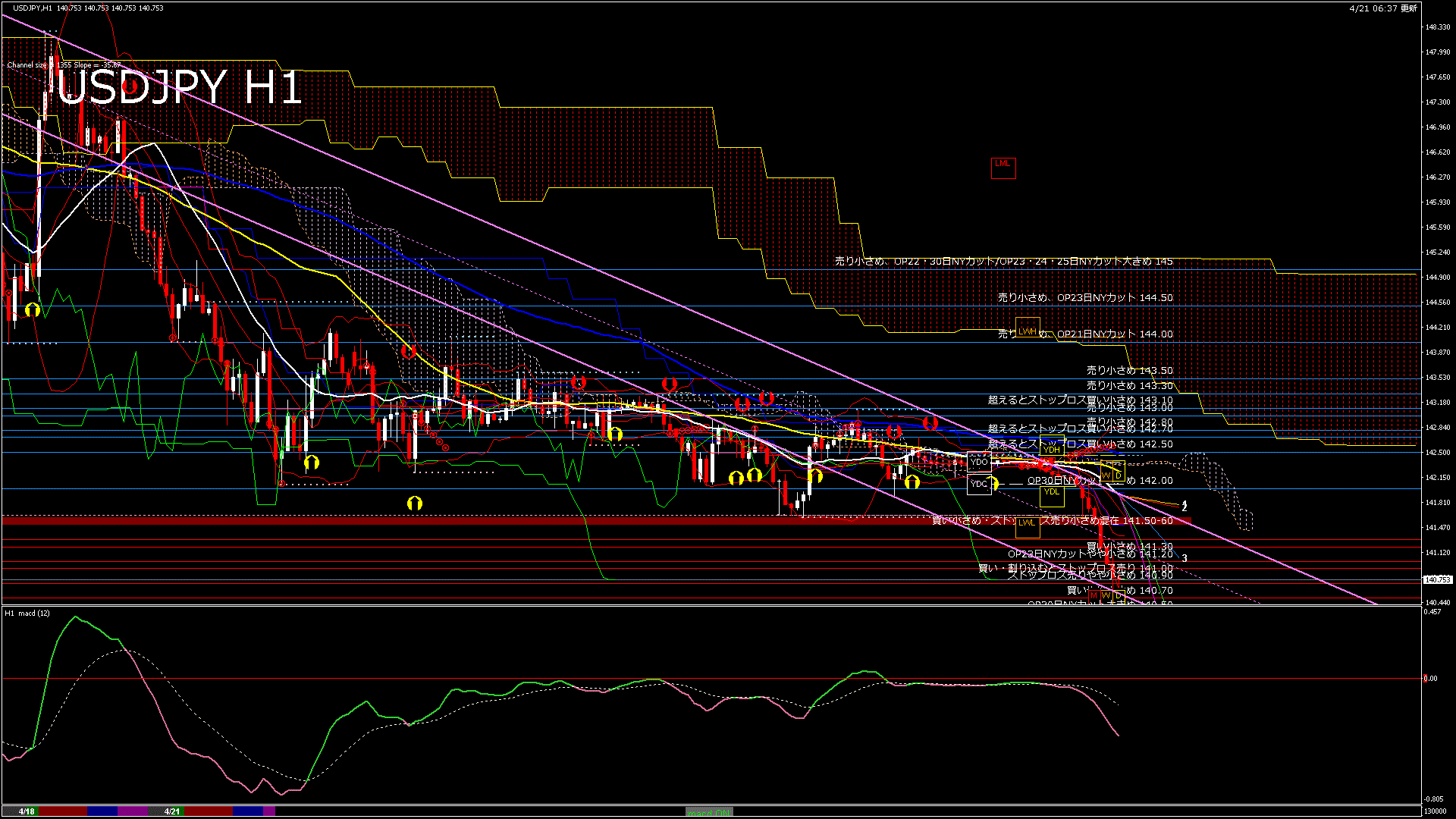Viewport: 1456px width, 819px height.
Task: Click the mixed orders label 141.50-60
Action: tap(1053, 521)
